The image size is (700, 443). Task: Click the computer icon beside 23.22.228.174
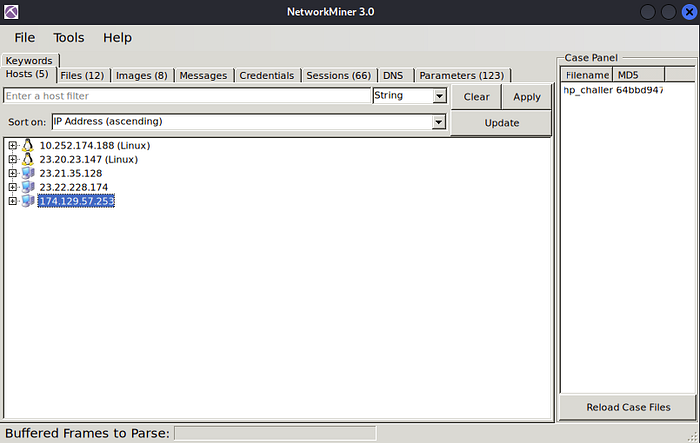pos(28,187)
